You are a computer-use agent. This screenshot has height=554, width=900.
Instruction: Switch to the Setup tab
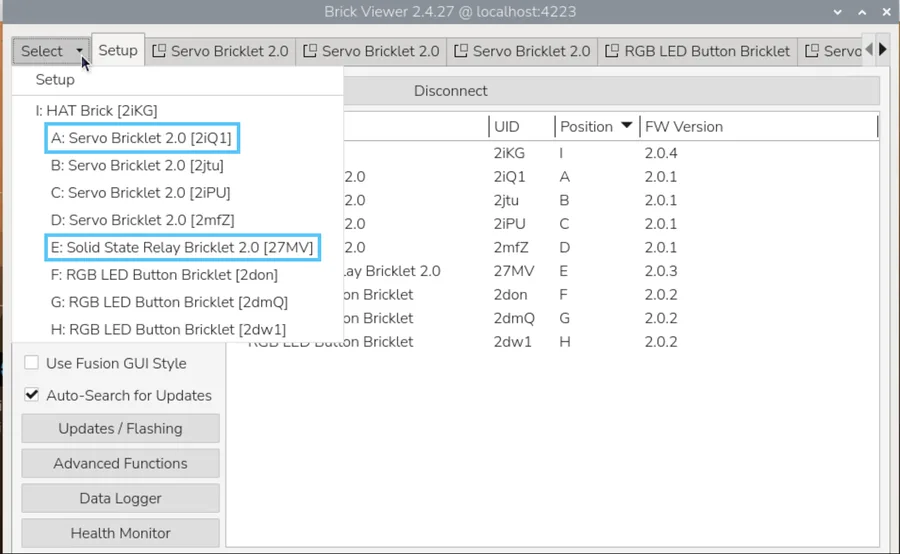[118, 51]
